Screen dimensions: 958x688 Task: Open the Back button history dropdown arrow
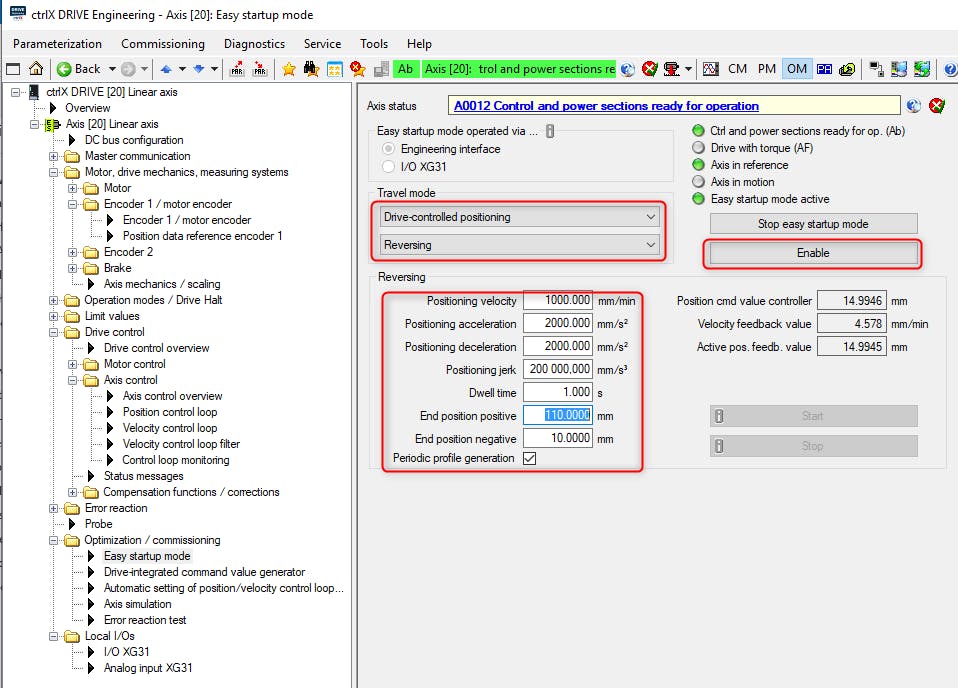click(112, 69)
